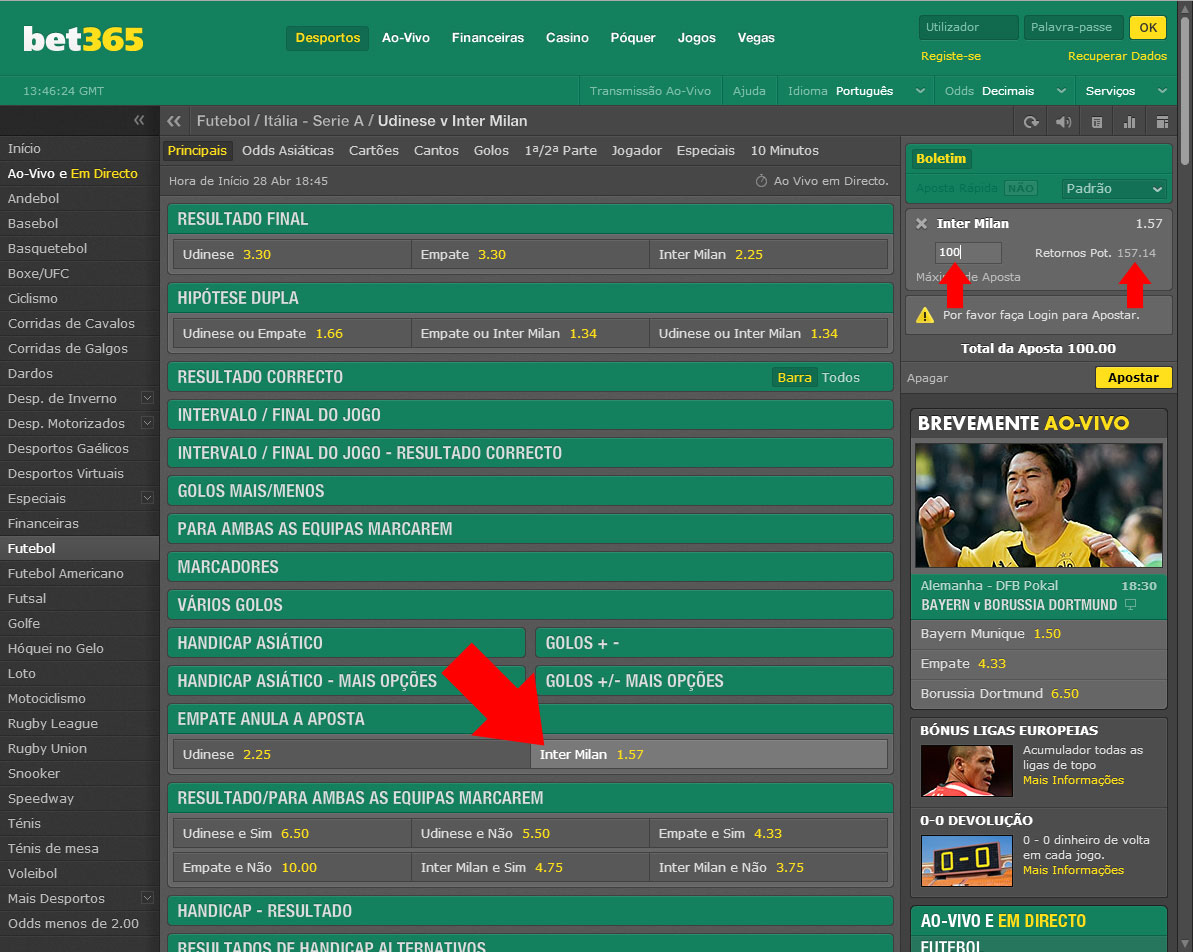Image resolution: width=1193 pixels, height=952 pixels.
Task: Switch to the Odds Asiáticas tab
Action: 288,151
